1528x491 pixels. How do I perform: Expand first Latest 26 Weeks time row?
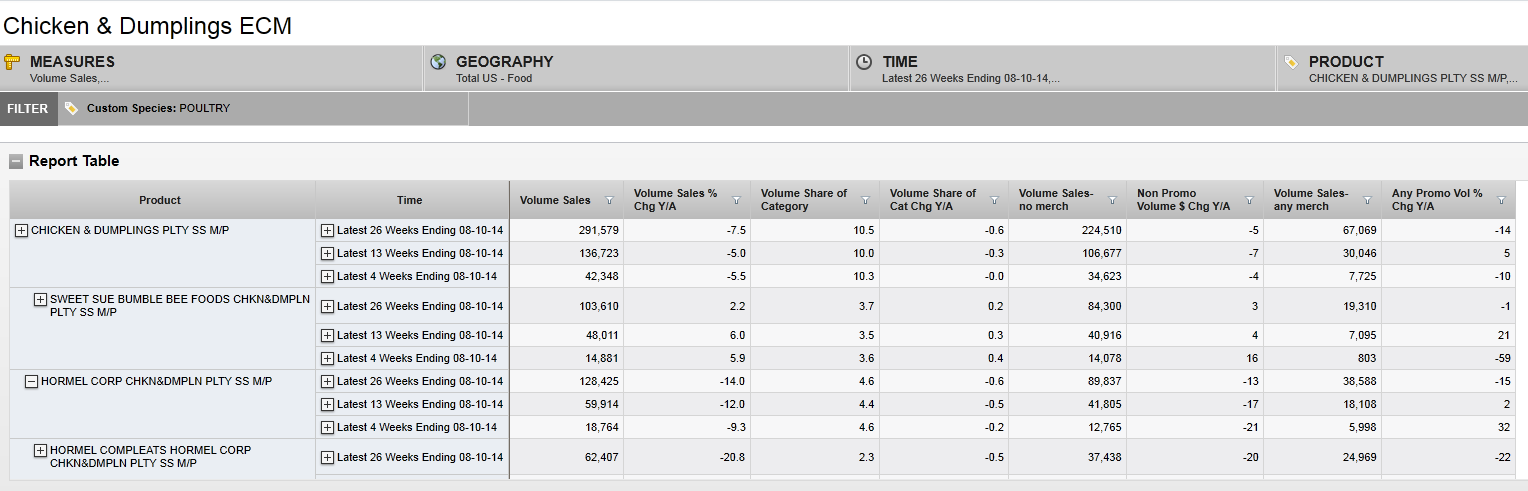[x=327, y=230]
